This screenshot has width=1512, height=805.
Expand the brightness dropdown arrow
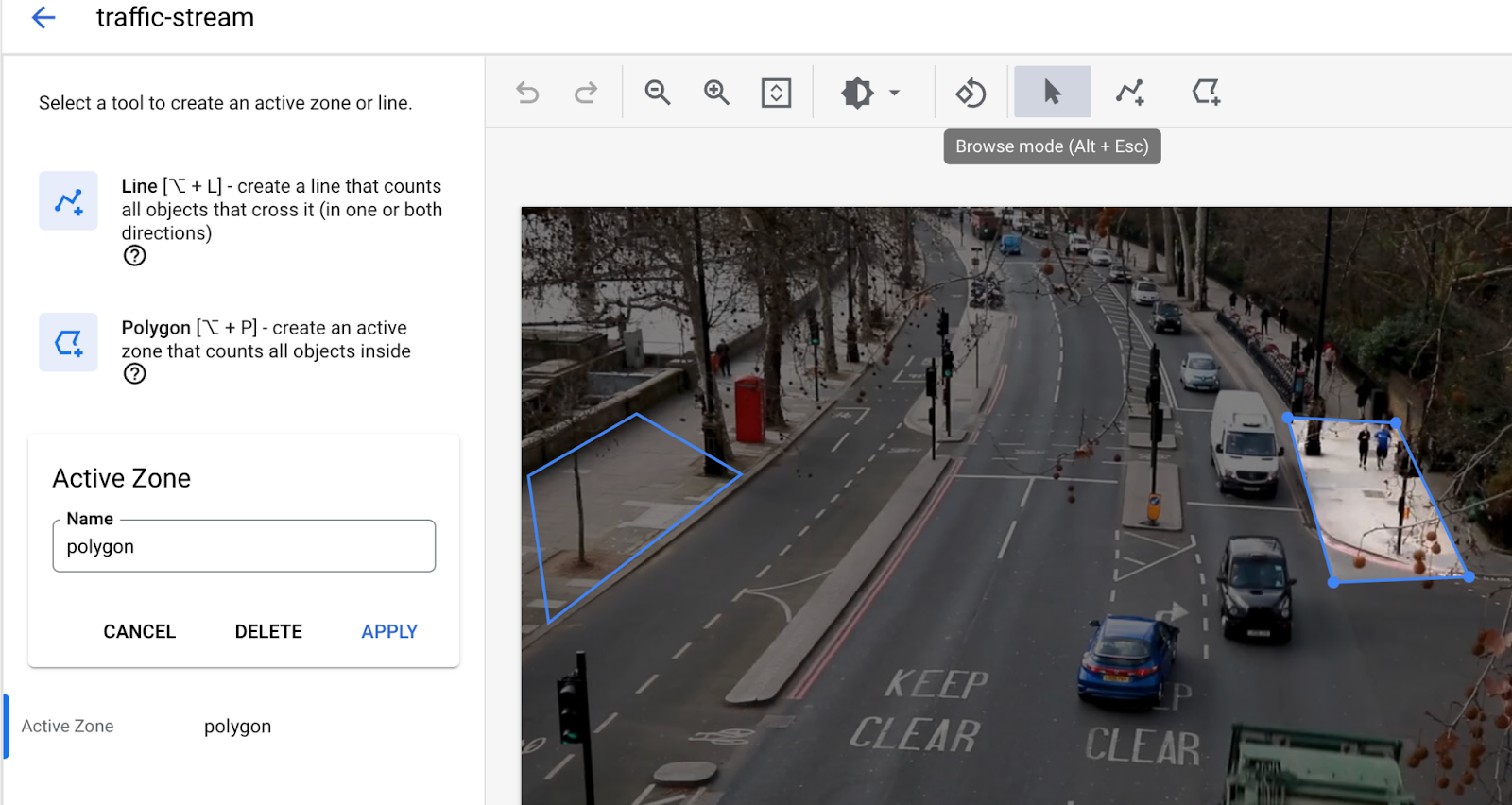pos(894,93)
